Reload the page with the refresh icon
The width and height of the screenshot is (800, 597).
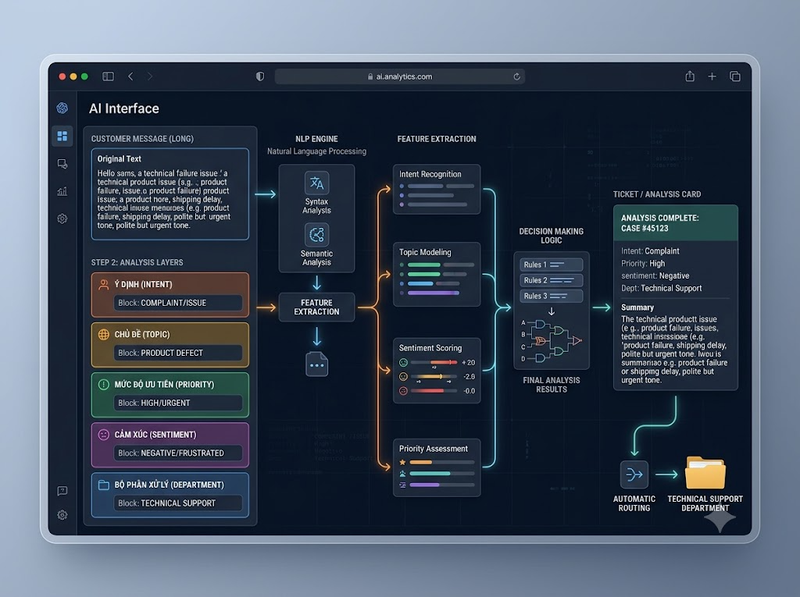[517, 77]
